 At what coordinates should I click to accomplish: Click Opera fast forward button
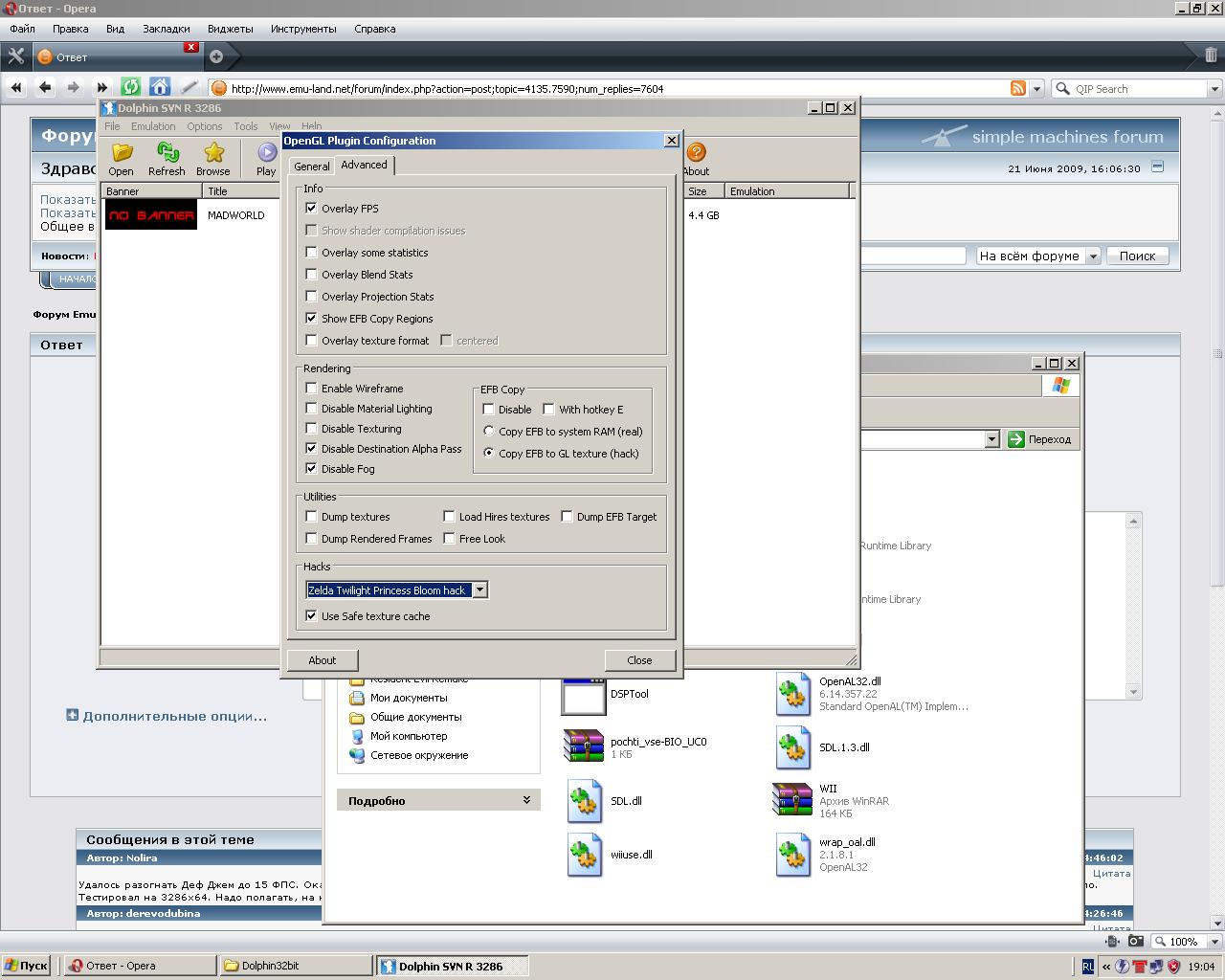(x=102, y=87)
